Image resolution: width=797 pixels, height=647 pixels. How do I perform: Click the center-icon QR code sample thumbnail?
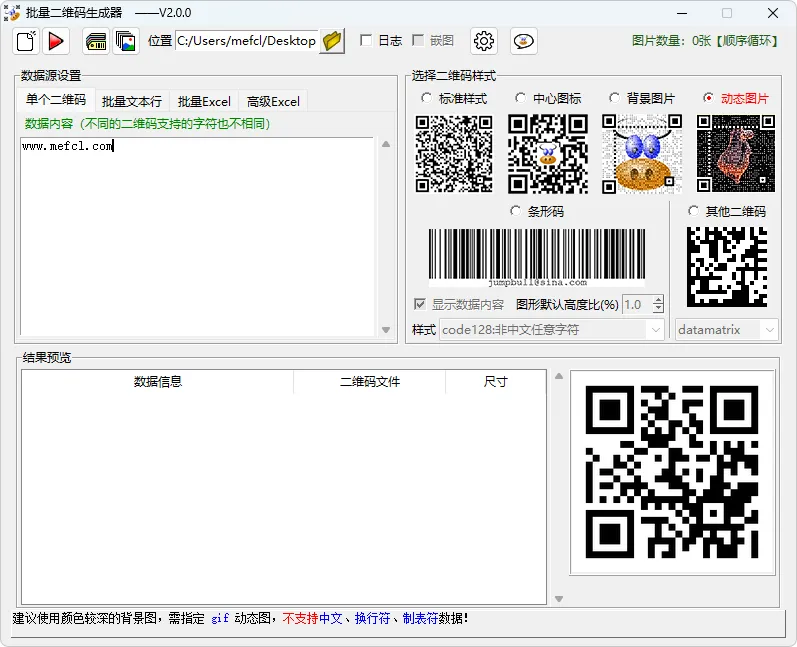pyautogui.click(x=548, y=154)
